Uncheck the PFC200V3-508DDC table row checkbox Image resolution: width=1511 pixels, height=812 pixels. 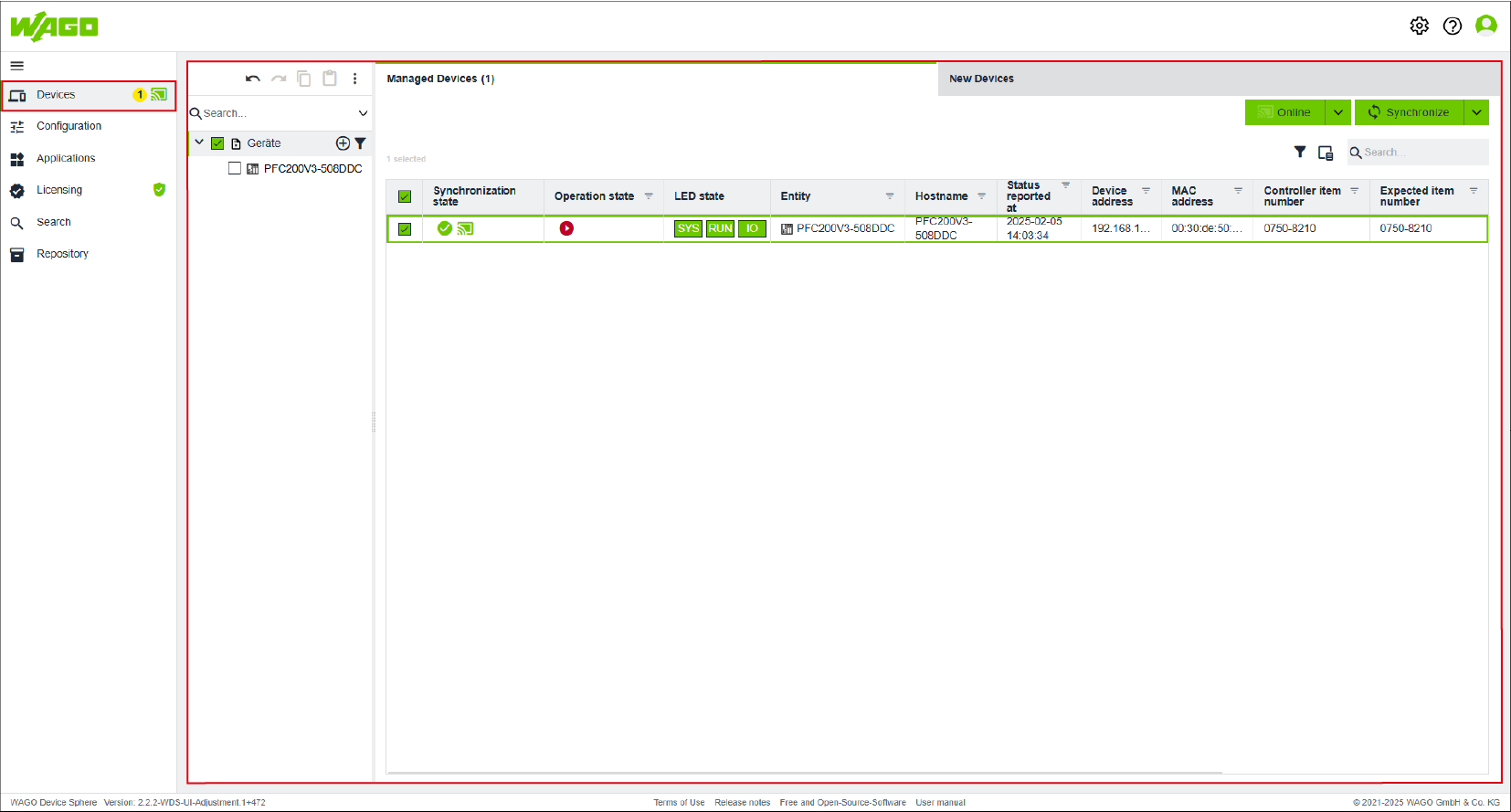(x=405, y=229)
